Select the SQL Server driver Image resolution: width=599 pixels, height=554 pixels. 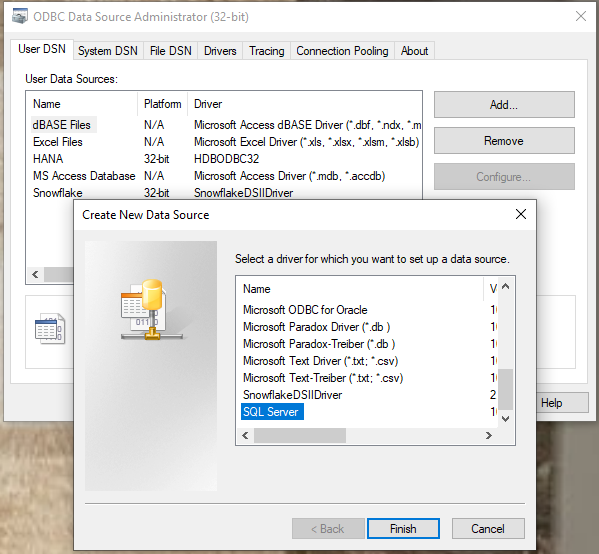(272, 411)
